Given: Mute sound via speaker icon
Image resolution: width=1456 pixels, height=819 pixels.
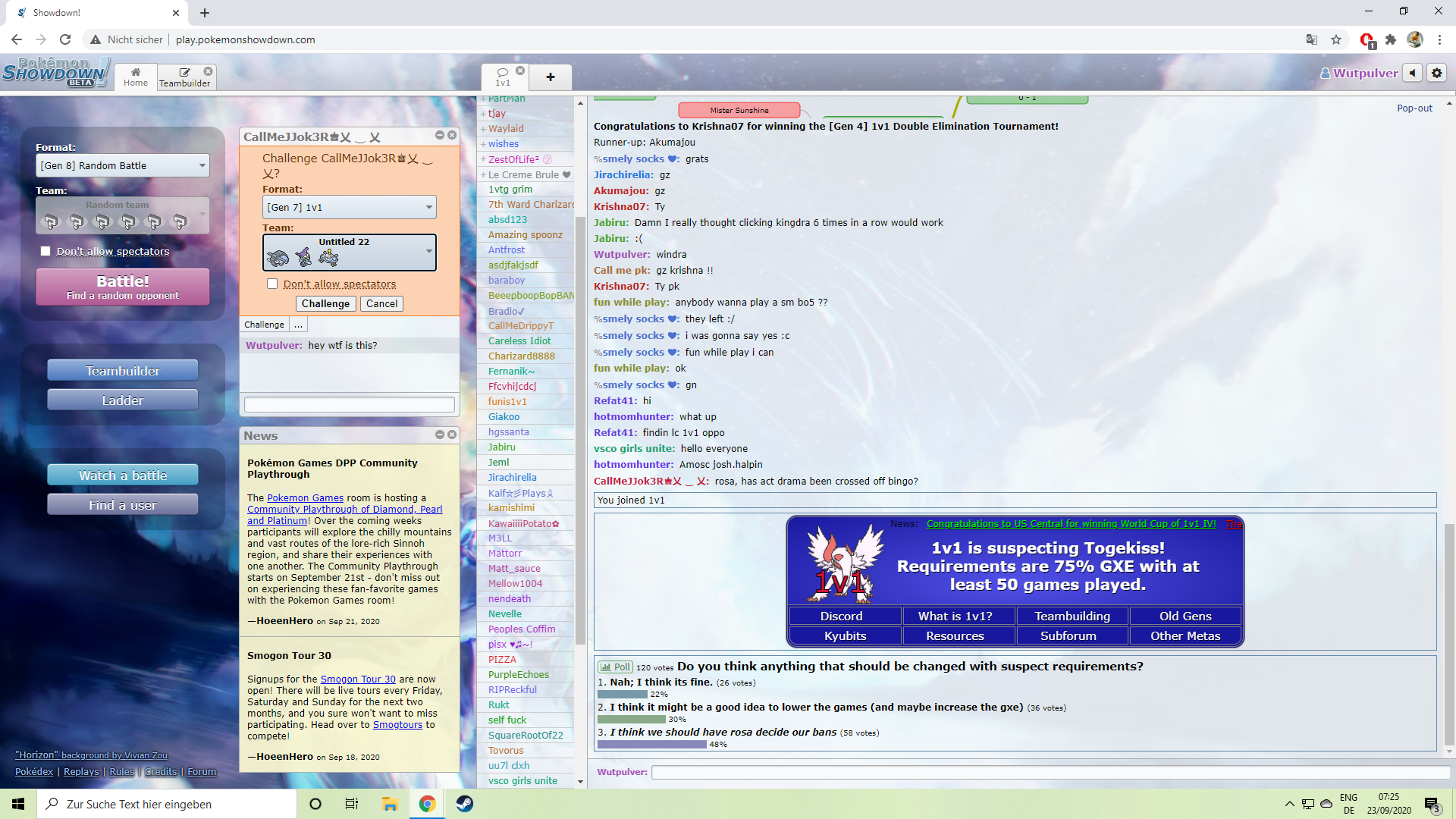Looking at the screenshot, I should tap(1412, 73).
